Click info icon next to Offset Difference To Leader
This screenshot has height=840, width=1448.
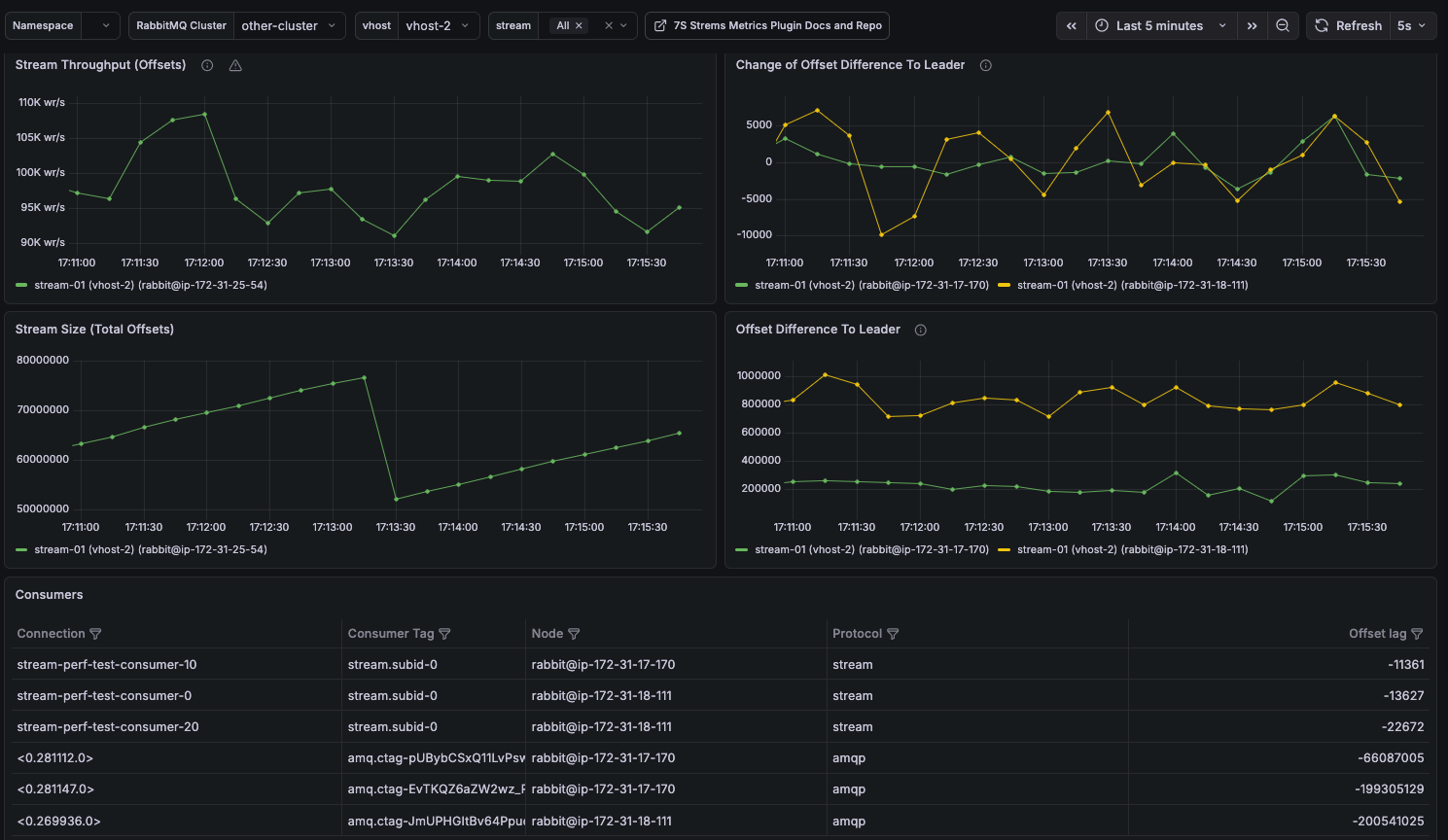pos(920,330)
